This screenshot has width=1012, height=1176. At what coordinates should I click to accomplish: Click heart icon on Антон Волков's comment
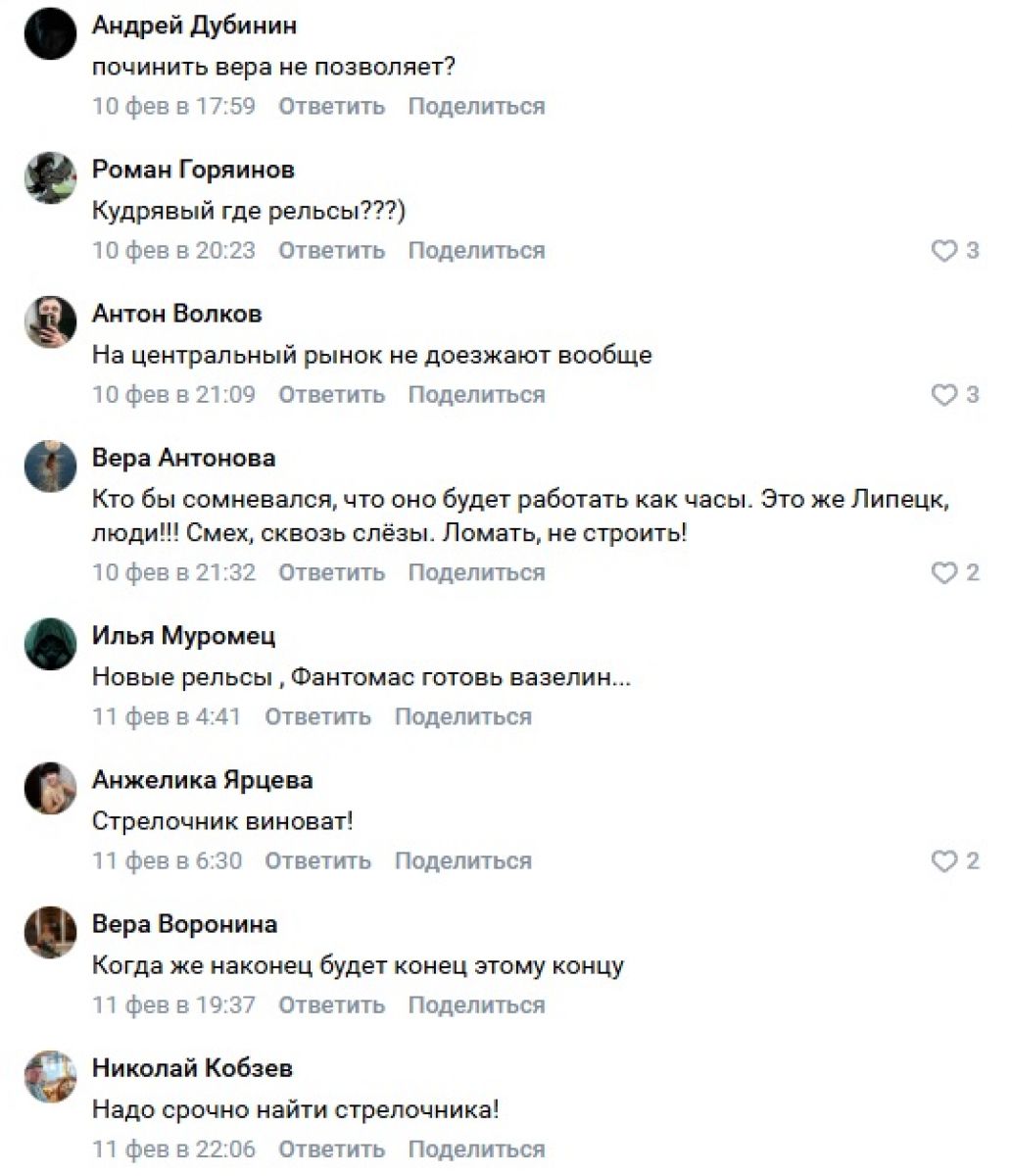(942, 395)
